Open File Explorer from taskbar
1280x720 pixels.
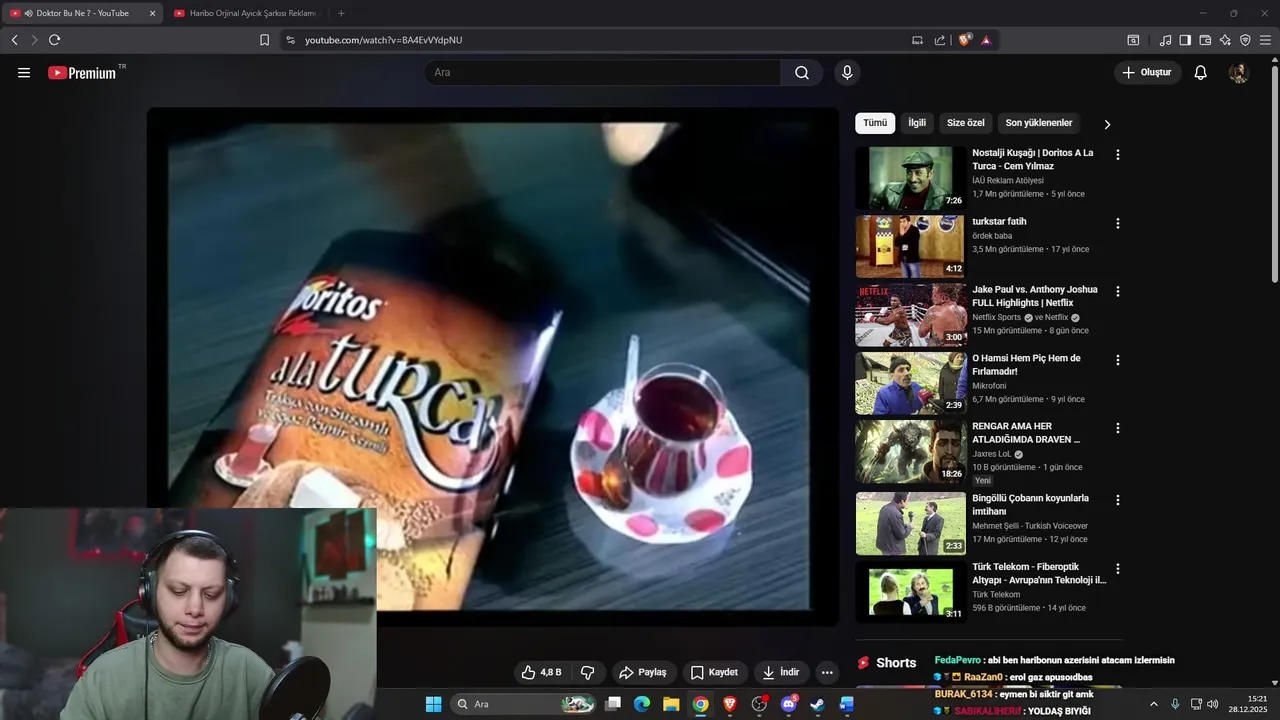(671, 704)
